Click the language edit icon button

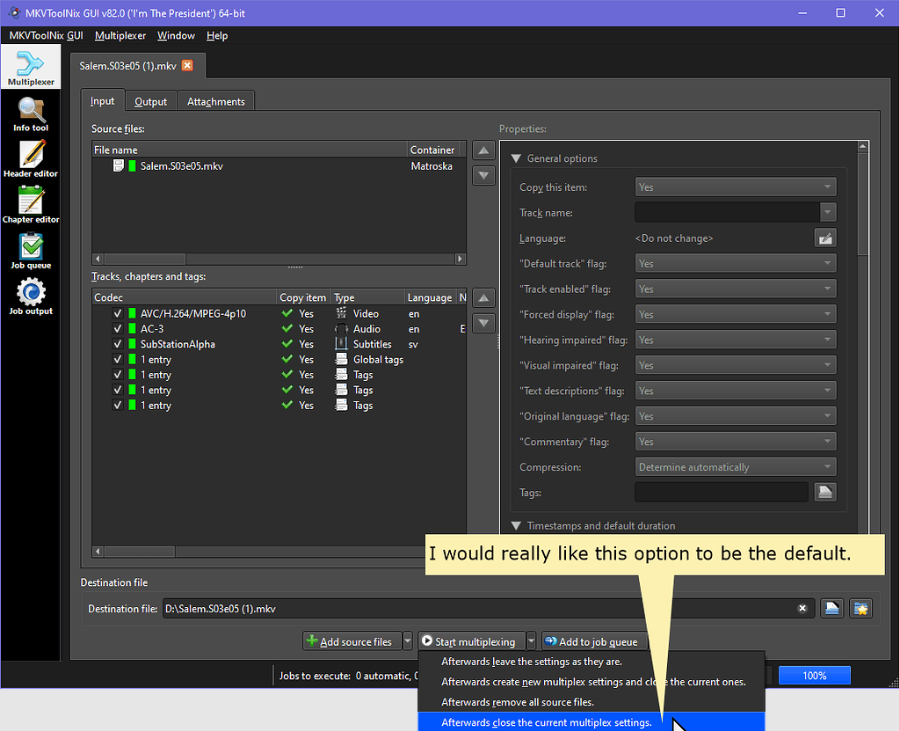824,238
